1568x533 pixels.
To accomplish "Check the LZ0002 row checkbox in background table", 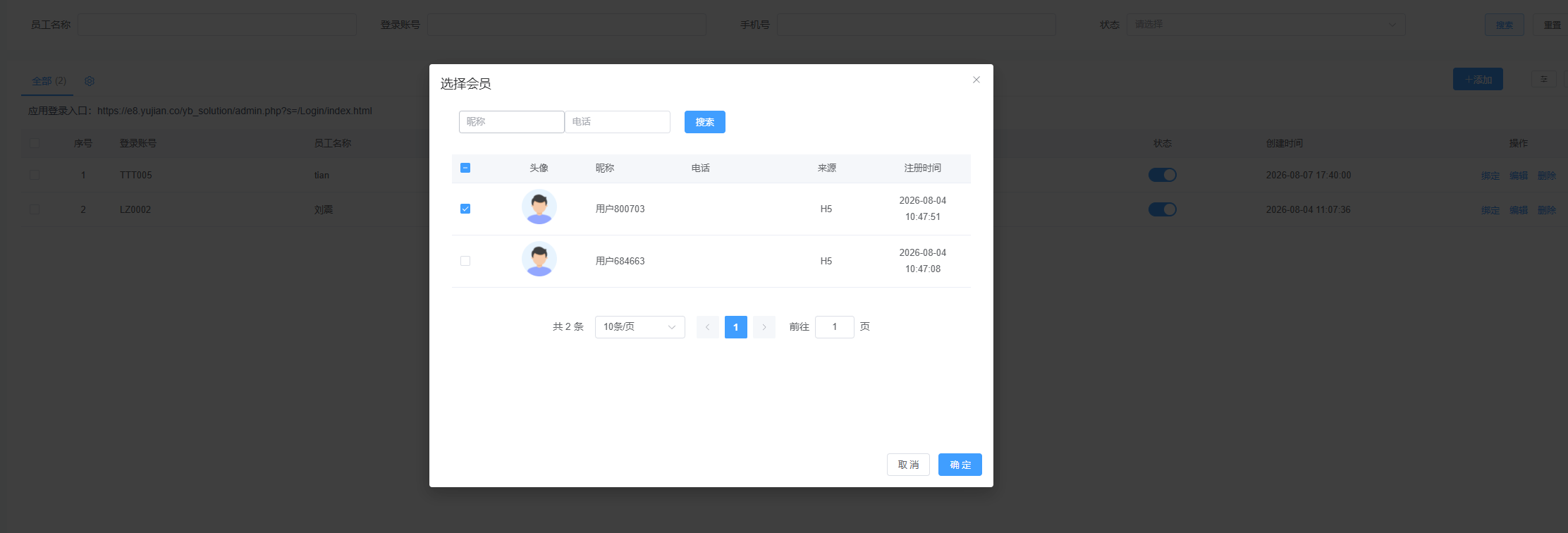I will click(x=35, y=209).
